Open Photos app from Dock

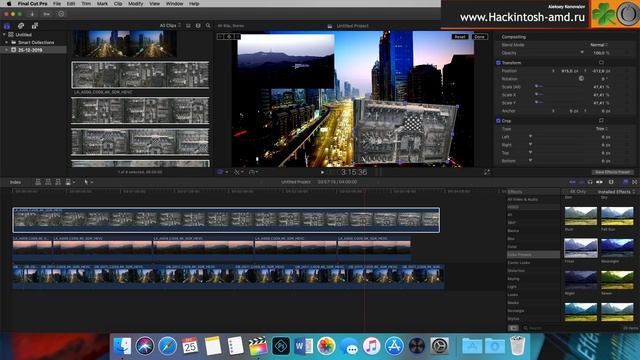[326, 346]
